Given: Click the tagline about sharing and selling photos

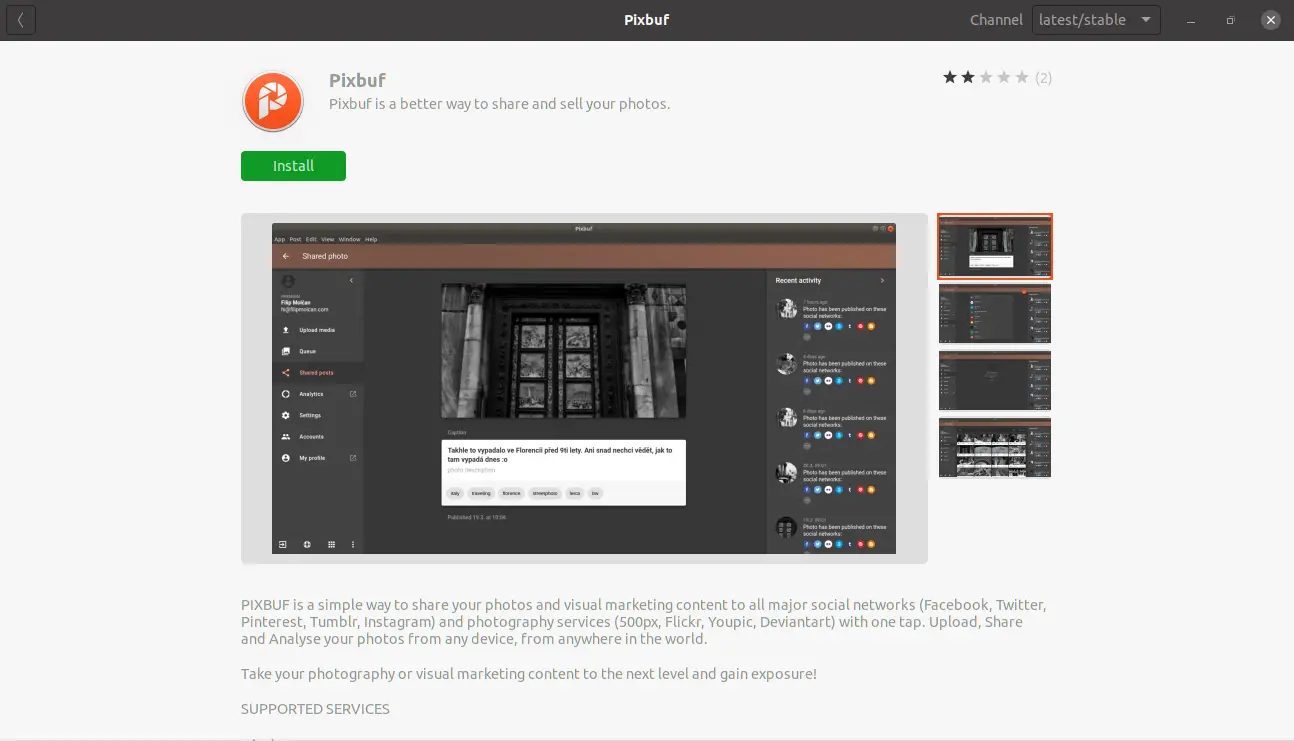Looking at the screenshot, I should pyautogui.click(x=499, y=103).
